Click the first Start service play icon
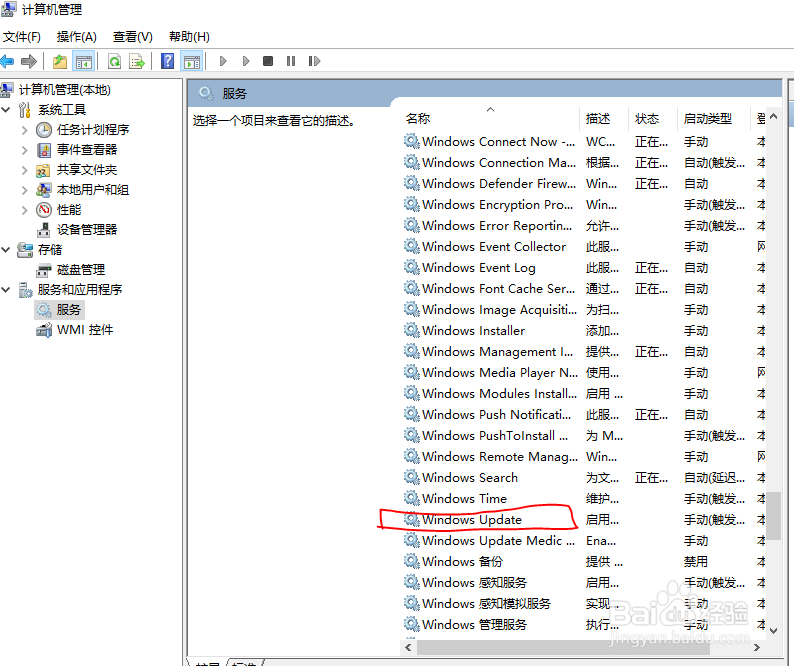The width and height of the screenshot is (794, 666). coord(223,61)
